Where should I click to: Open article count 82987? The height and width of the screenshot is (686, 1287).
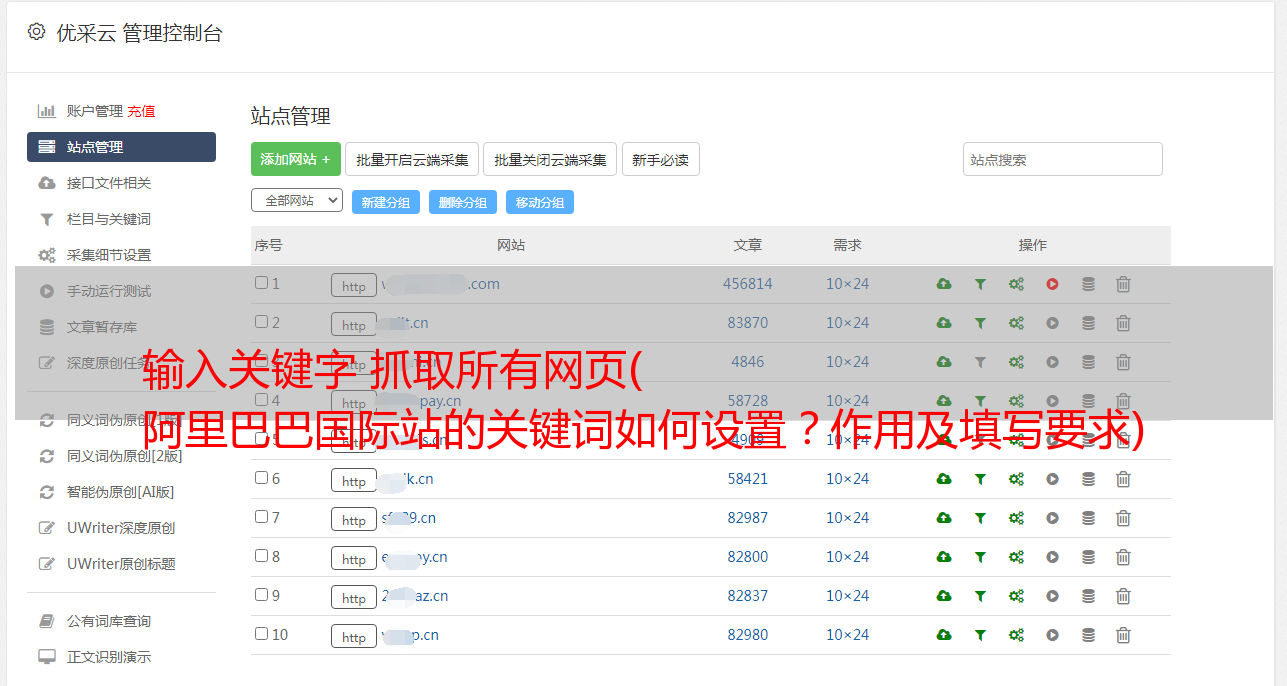pyautogui.click(x=748, y=518)
